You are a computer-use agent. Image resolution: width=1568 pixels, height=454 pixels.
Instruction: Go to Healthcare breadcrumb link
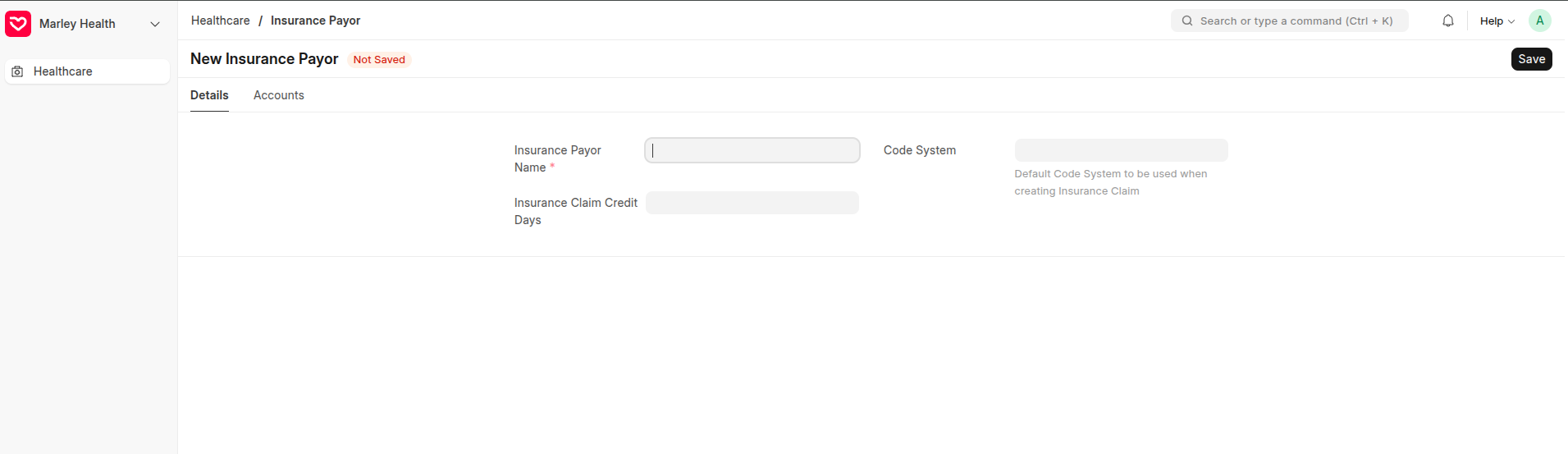(x=220, y=21)
